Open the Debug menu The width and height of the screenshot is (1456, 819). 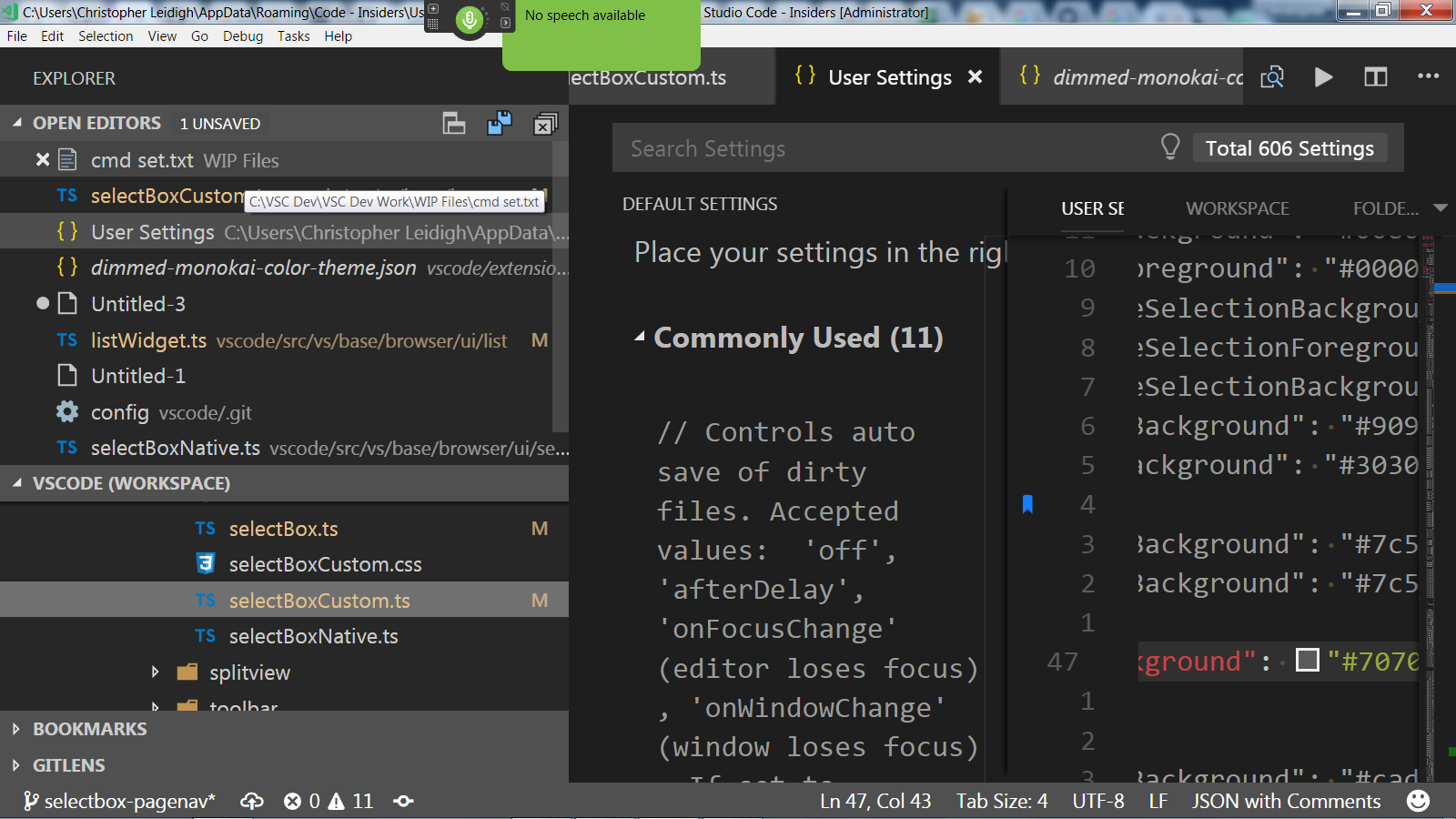[x=242, y=35]
